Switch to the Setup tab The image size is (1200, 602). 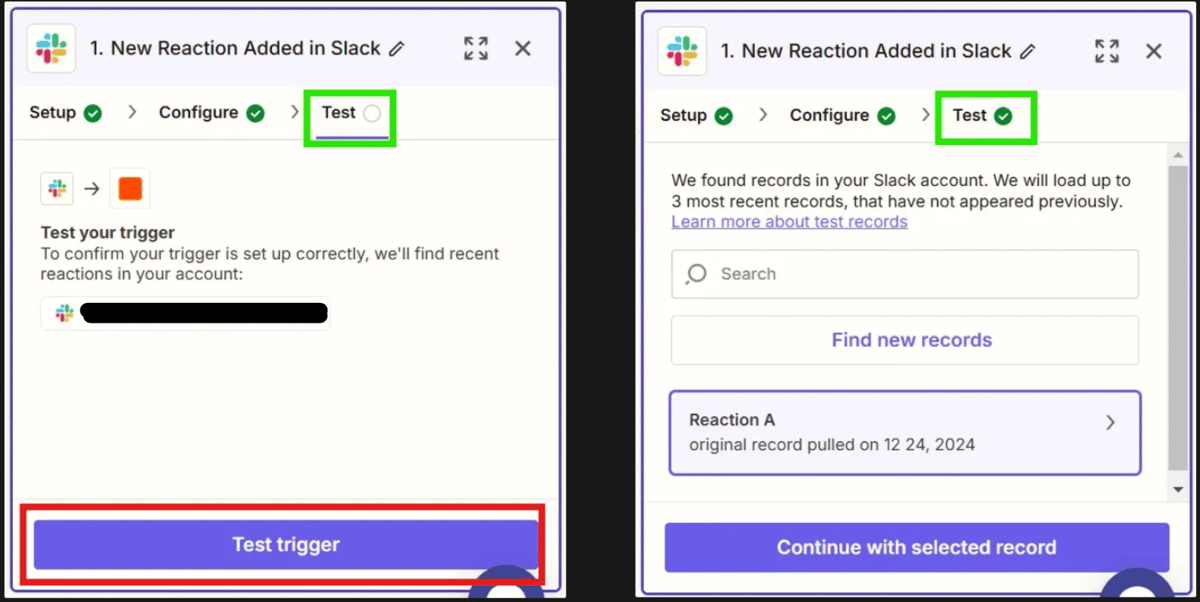click(50, 113)
